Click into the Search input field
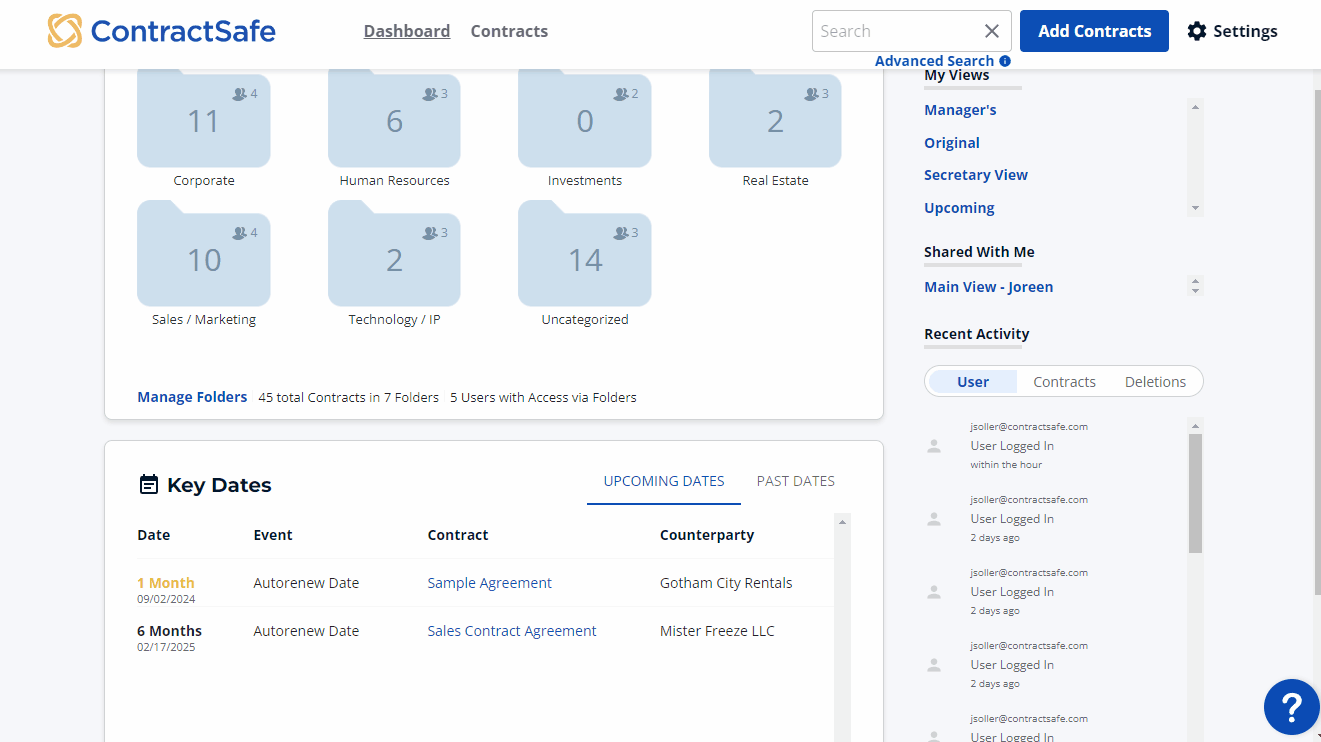This screenshot has width=1321, height=742. (x=893, y=31)
